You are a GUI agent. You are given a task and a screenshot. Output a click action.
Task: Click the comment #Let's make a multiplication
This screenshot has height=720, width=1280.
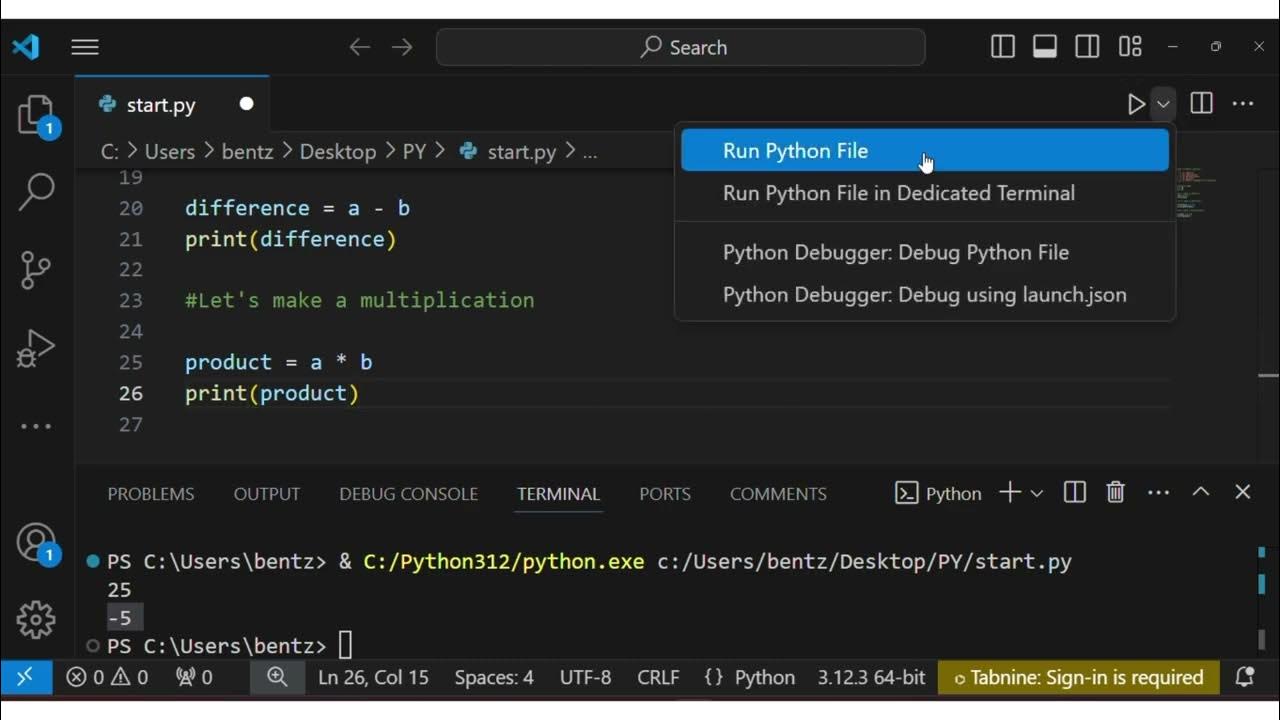[360, 300]
